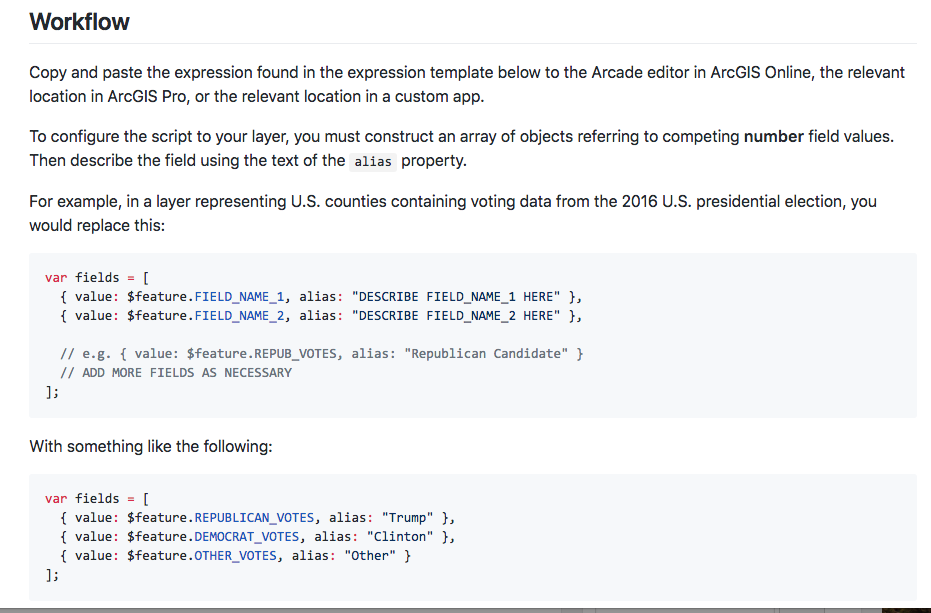
Task: Click the "Other" alias string
Action: click(370, 555)
